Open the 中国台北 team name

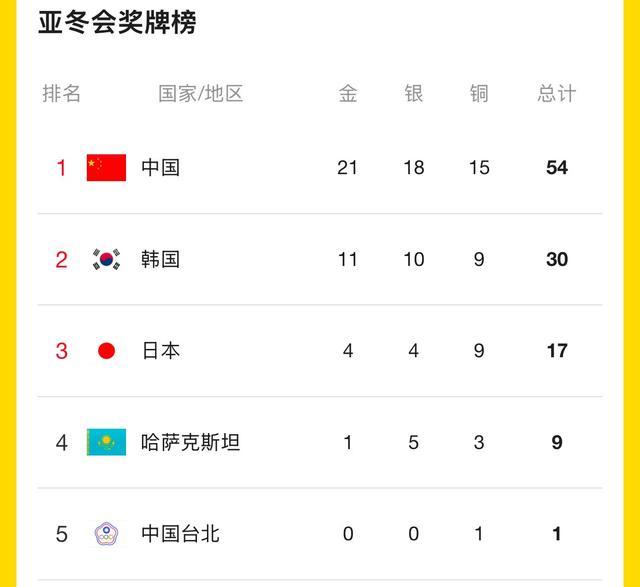[x=180, y=534]
